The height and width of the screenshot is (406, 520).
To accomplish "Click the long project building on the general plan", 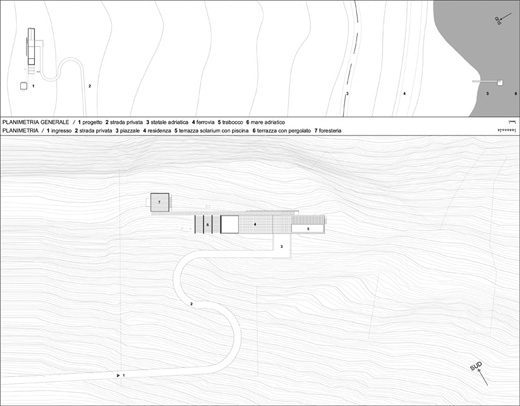I will (31, 46).
